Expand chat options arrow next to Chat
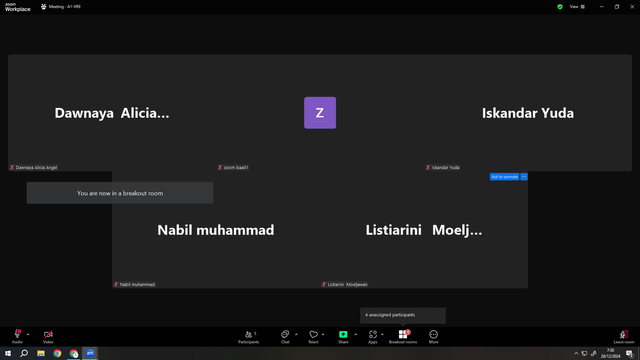Screen dimensions: 640x360 [x=296, y=334]
